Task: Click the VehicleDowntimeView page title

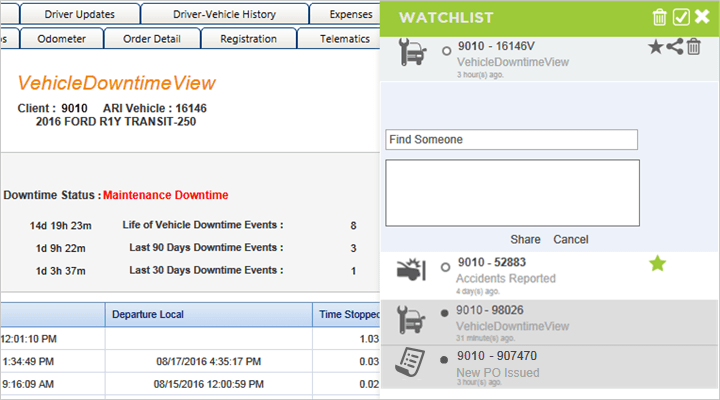Action: (116, 83)
